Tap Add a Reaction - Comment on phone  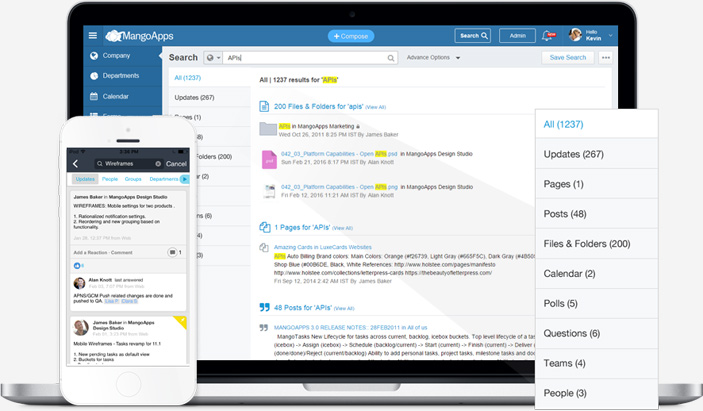pos(103,253)
